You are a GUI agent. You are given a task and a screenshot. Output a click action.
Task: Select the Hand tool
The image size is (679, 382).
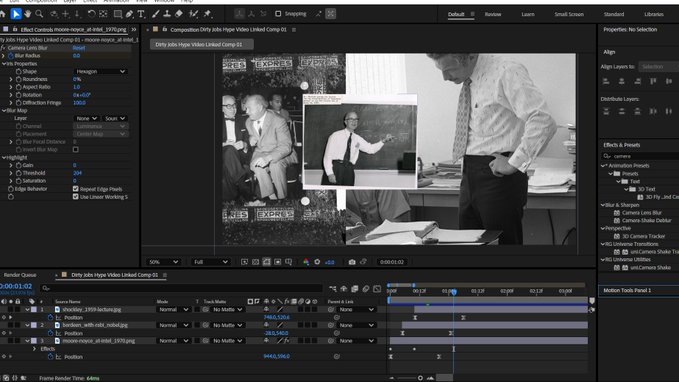point(28,14)
